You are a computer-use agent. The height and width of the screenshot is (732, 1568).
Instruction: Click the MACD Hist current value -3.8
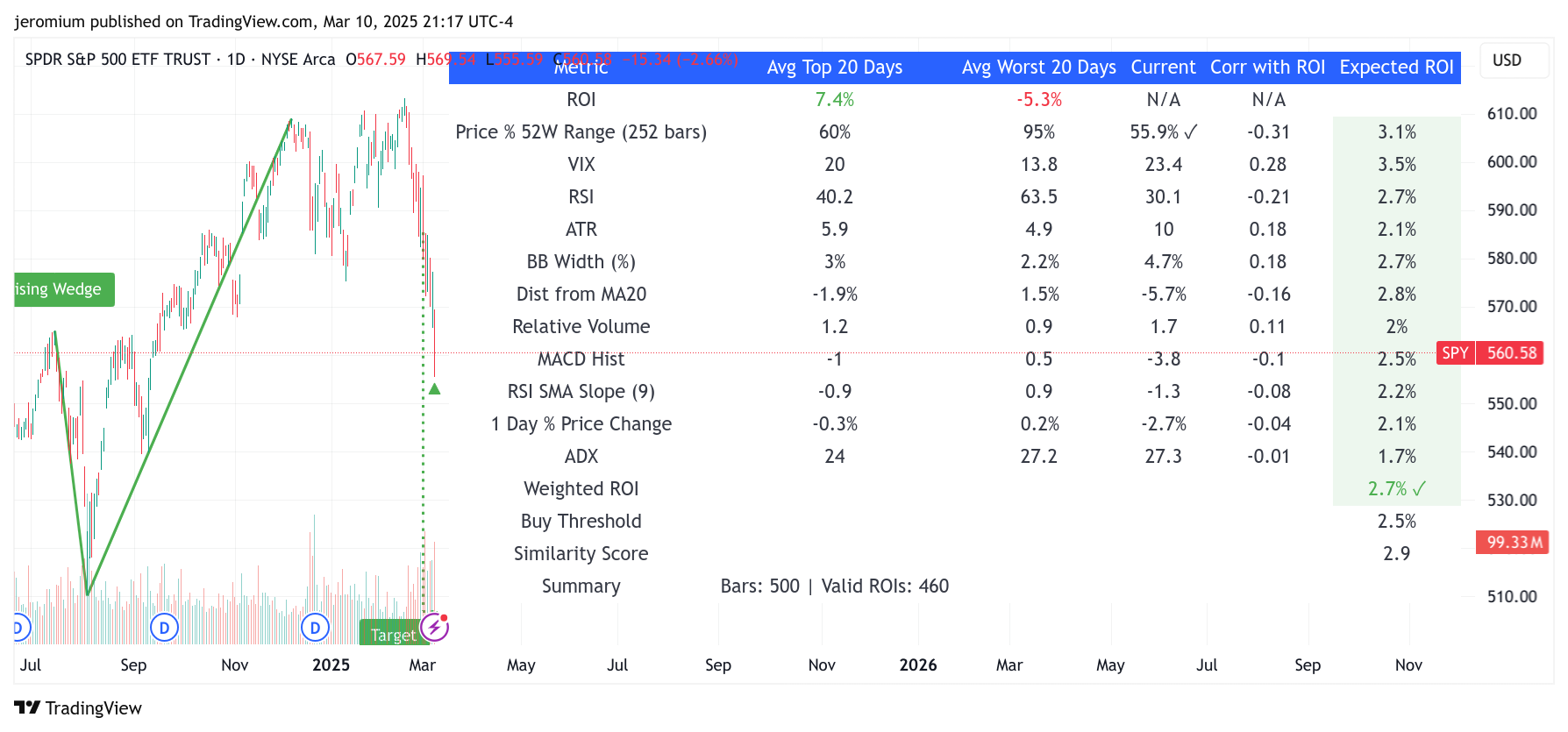tap(1163, 359)
